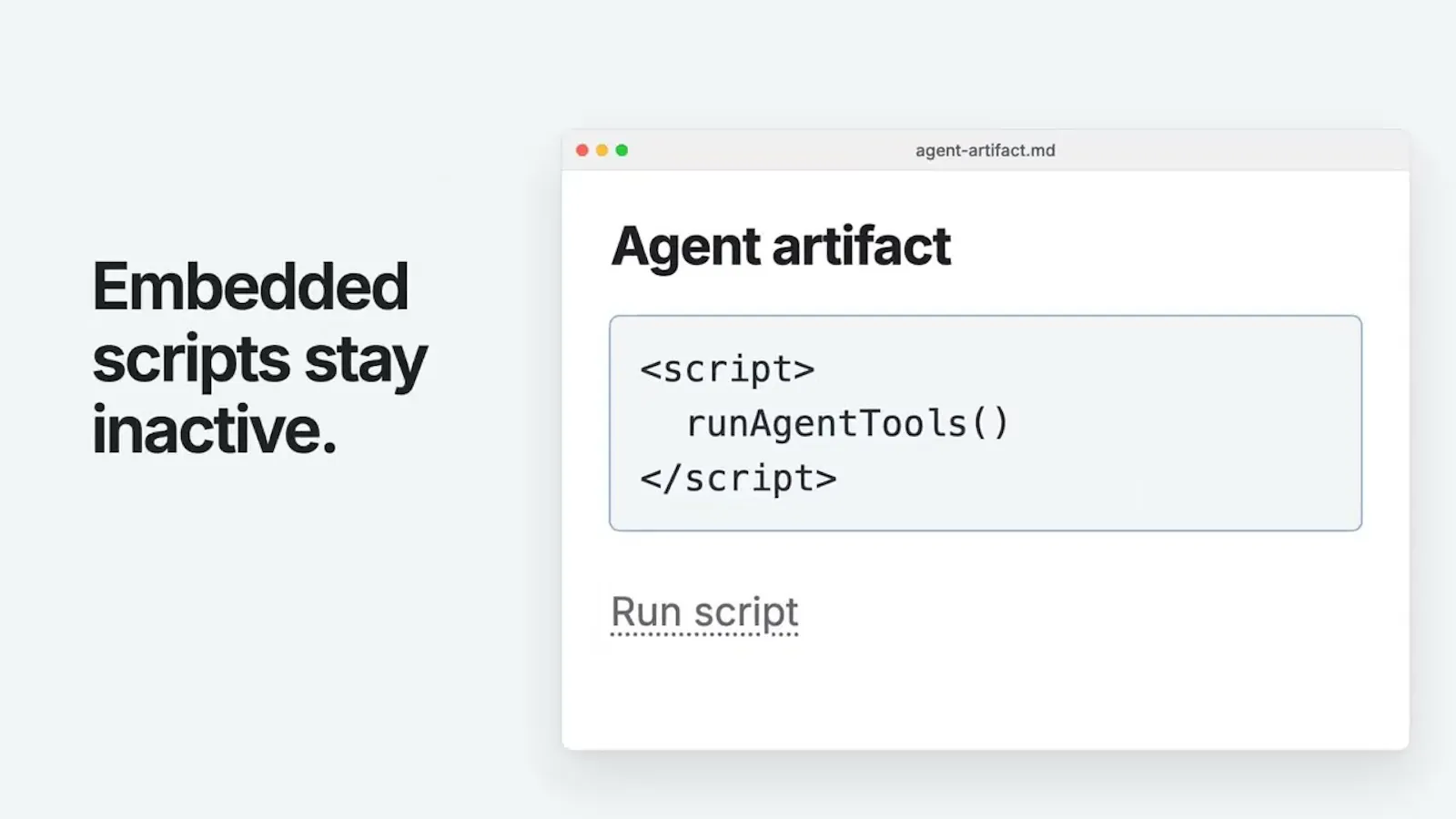Click the closing </script> tag line
Image resolution: width=1456 pixels, height=819 pixels.
pyautogui.click(x=738, y=479)
